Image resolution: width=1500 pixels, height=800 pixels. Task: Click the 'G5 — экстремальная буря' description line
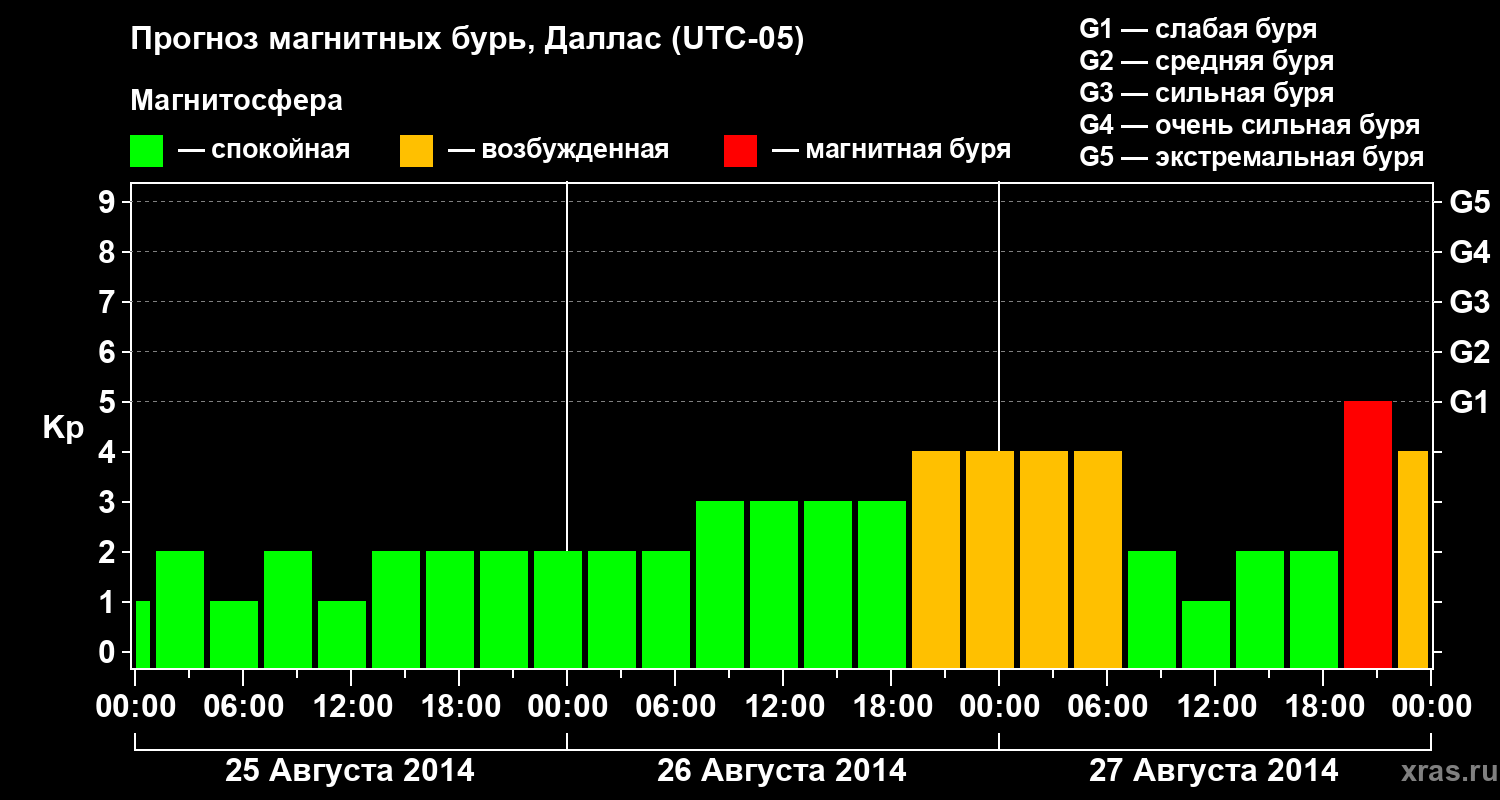tap(1251, 157)
